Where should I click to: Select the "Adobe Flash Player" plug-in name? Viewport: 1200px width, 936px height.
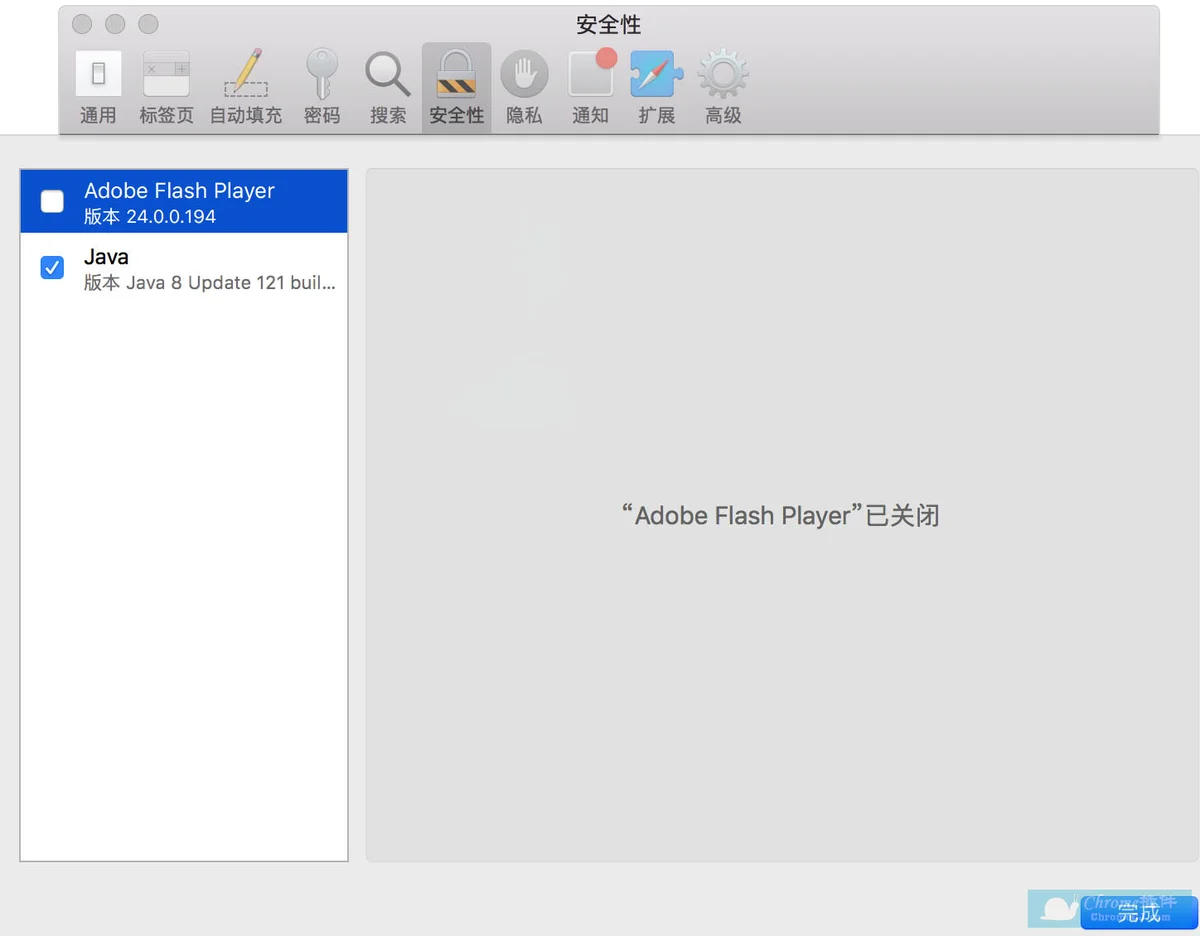[x=179, y=191]
